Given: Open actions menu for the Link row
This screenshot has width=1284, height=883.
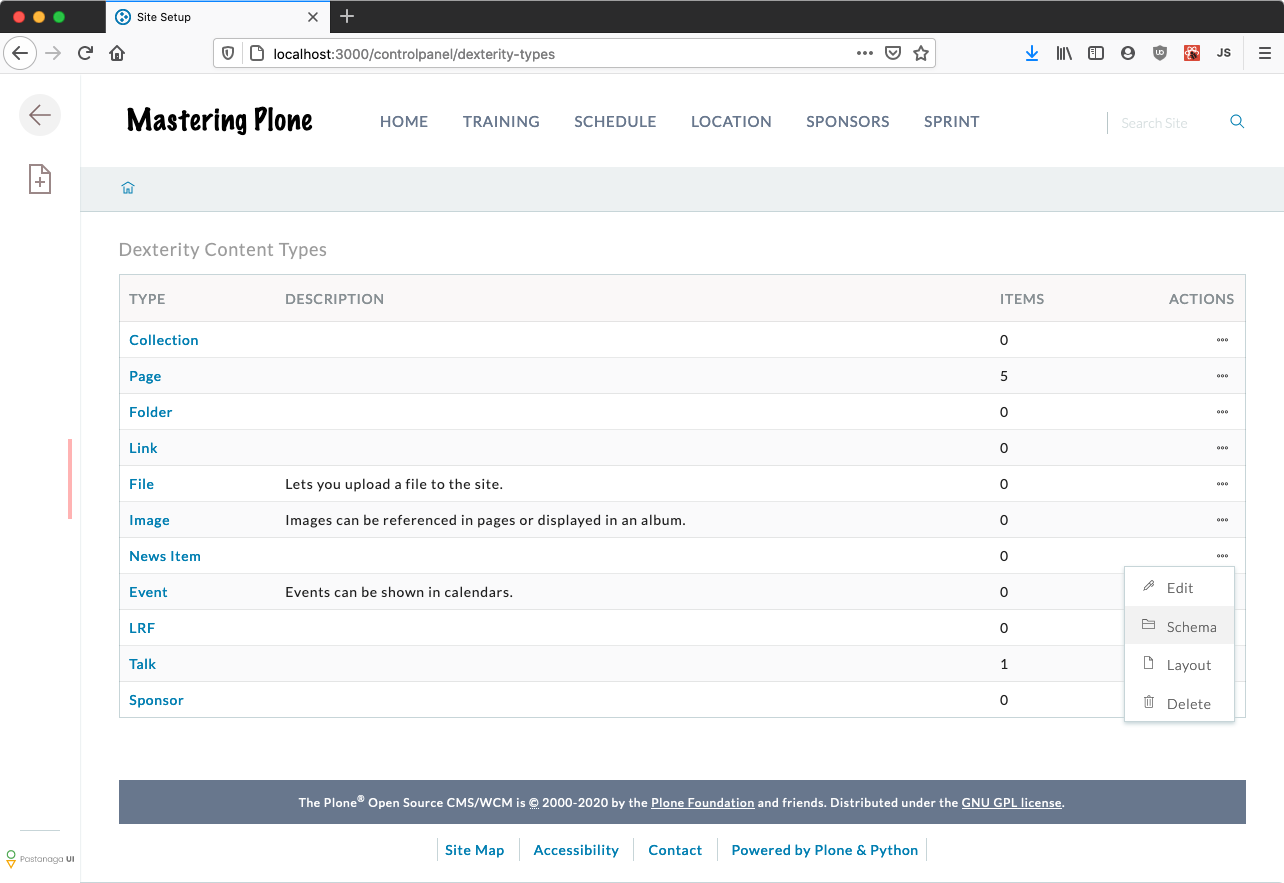Looking at the screenshot, I should tap(1222, 448).
